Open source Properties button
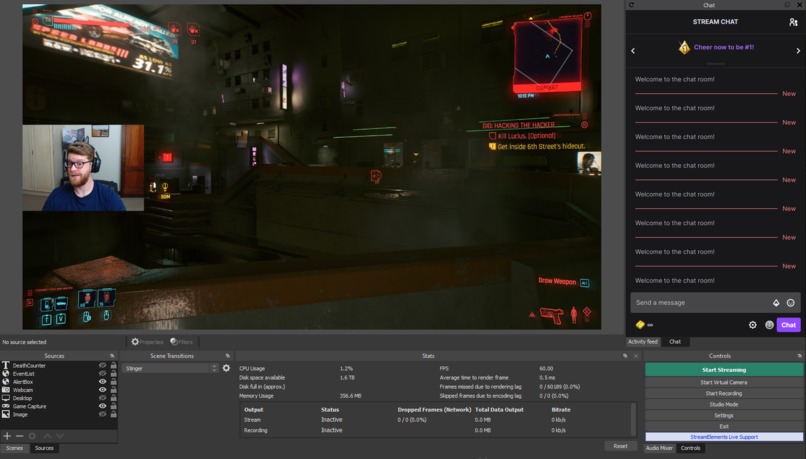The height and width of the screenshot is (459, 806). click(x=147, y=342)
